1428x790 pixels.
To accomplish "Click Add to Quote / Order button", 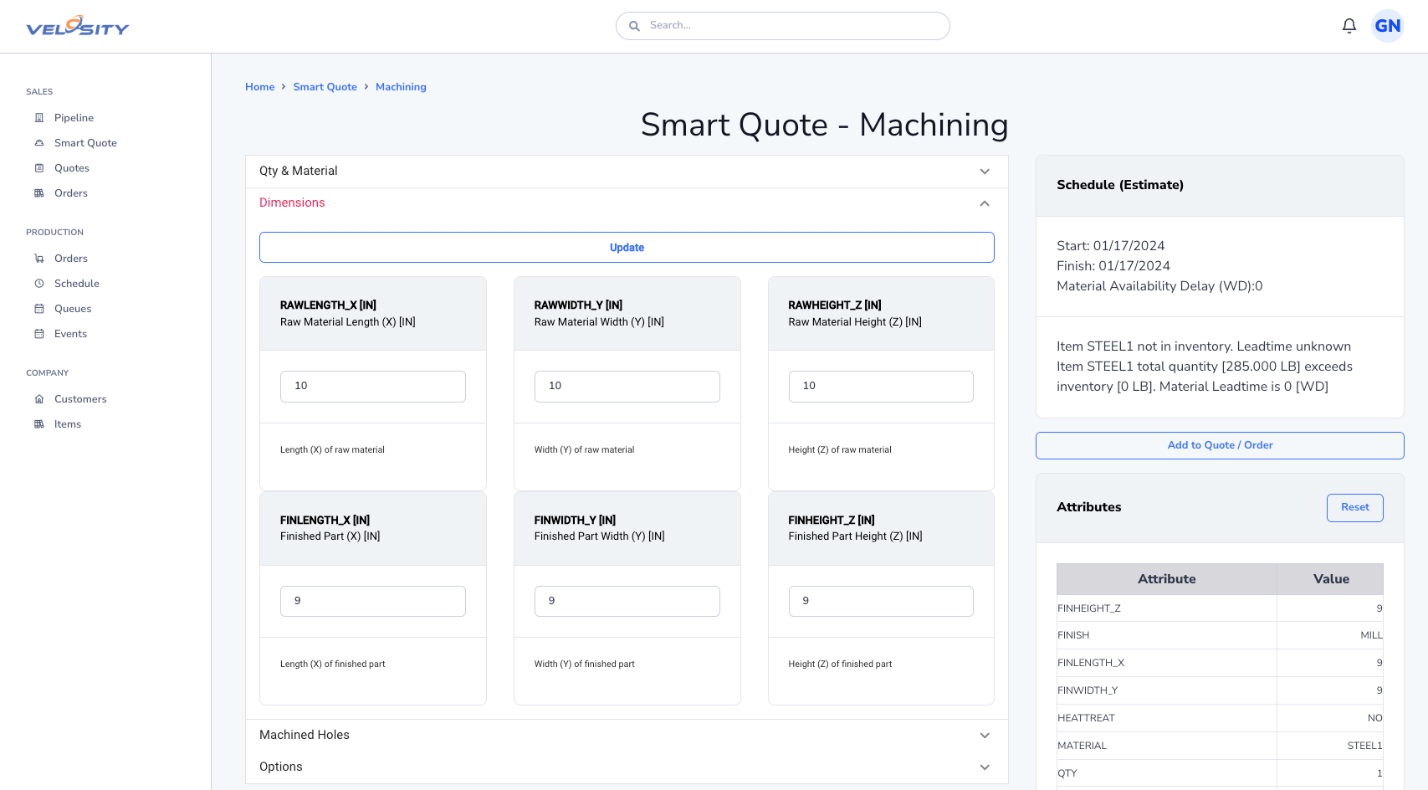I will [x=1220, y=445].
